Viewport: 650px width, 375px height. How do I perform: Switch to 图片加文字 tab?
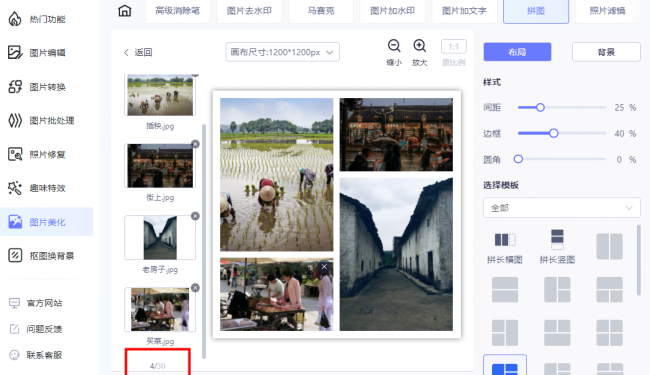(464, 11)
